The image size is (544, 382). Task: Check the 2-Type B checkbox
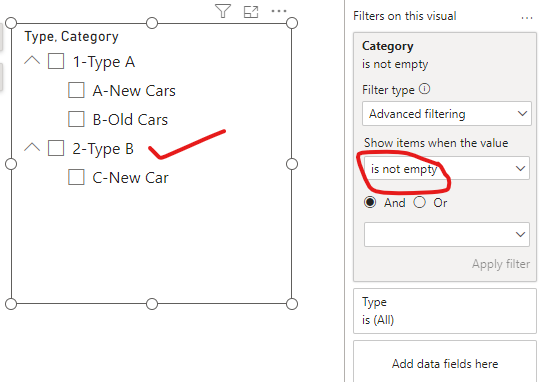tap(56, 148)
